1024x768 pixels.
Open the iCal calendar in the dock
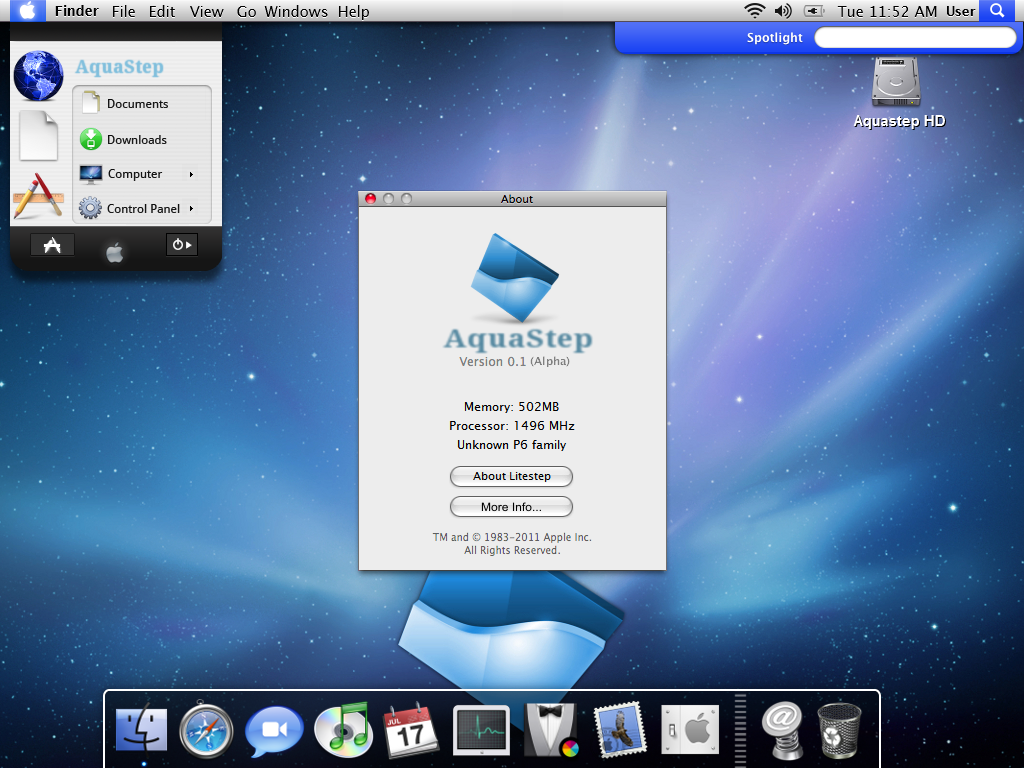(410, 730)
